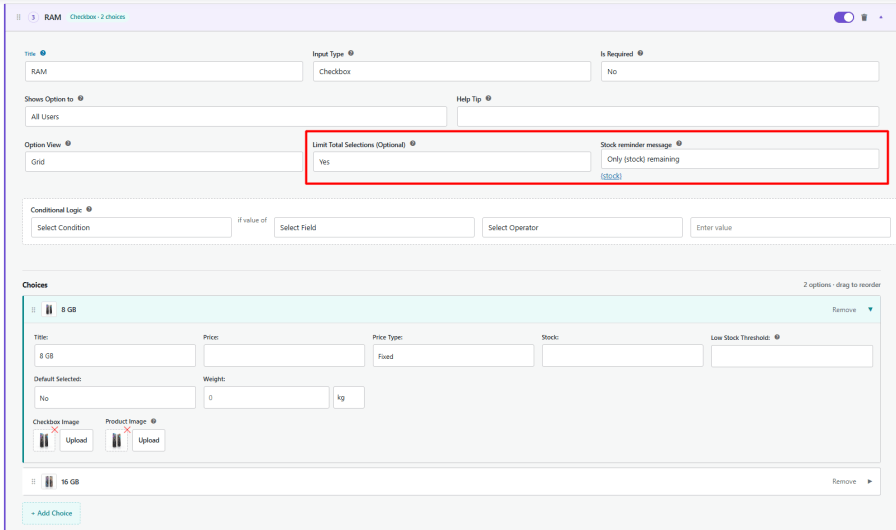Click the Product Image help icon
This screenshot has height=530, width=896.
[153, 421]
